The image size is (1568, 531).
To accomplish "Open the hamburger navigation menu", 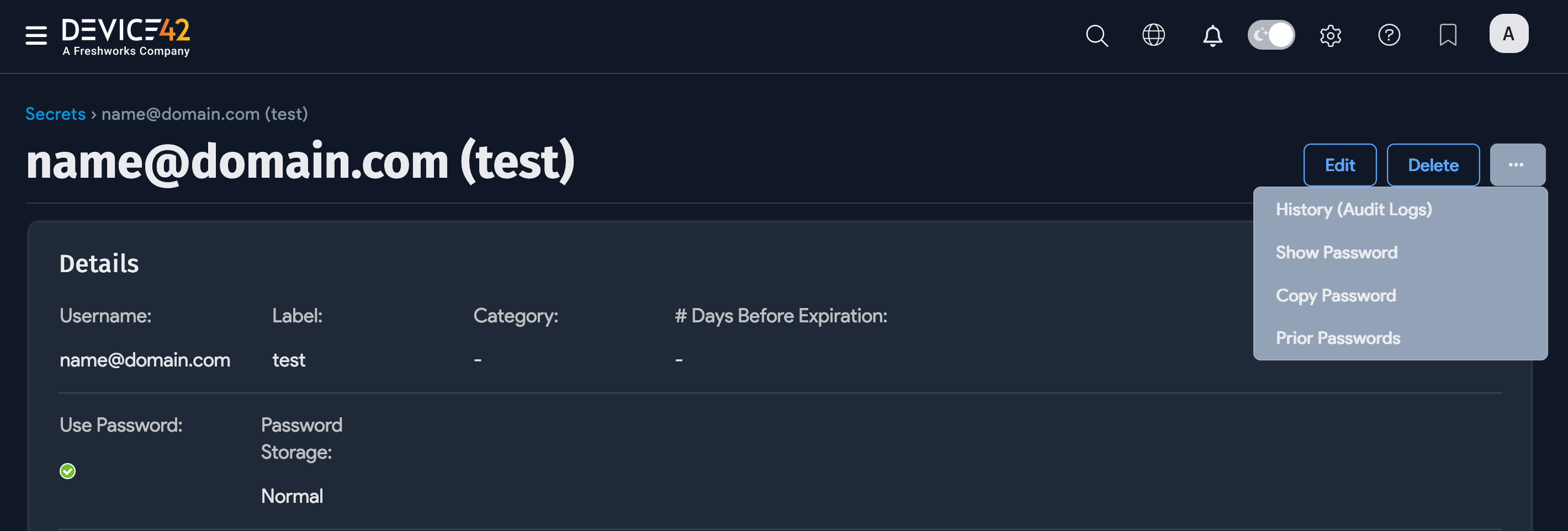I will click(36, 35).
